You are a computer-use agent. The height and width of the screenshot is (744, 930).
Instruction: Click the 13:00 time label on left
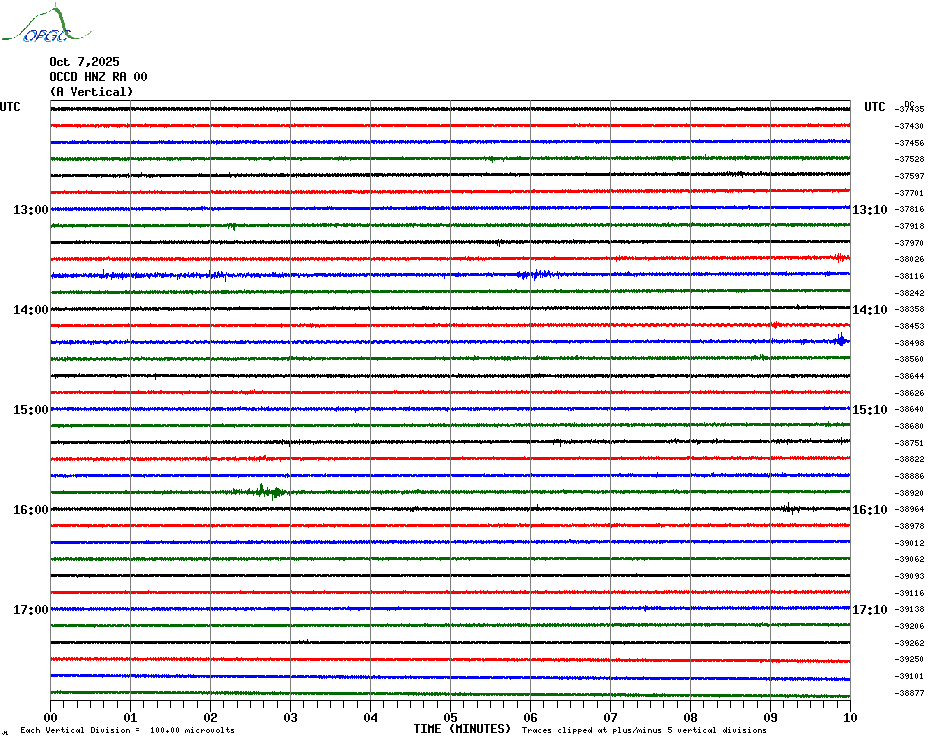point(30,210)
